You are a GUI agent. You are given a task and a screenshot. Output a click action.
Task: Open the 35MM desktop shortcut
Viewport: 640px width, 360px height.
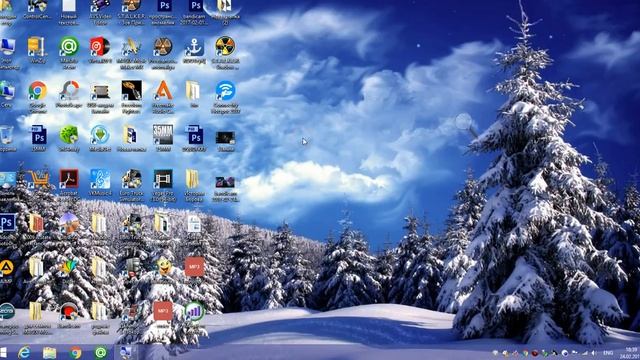163,135
